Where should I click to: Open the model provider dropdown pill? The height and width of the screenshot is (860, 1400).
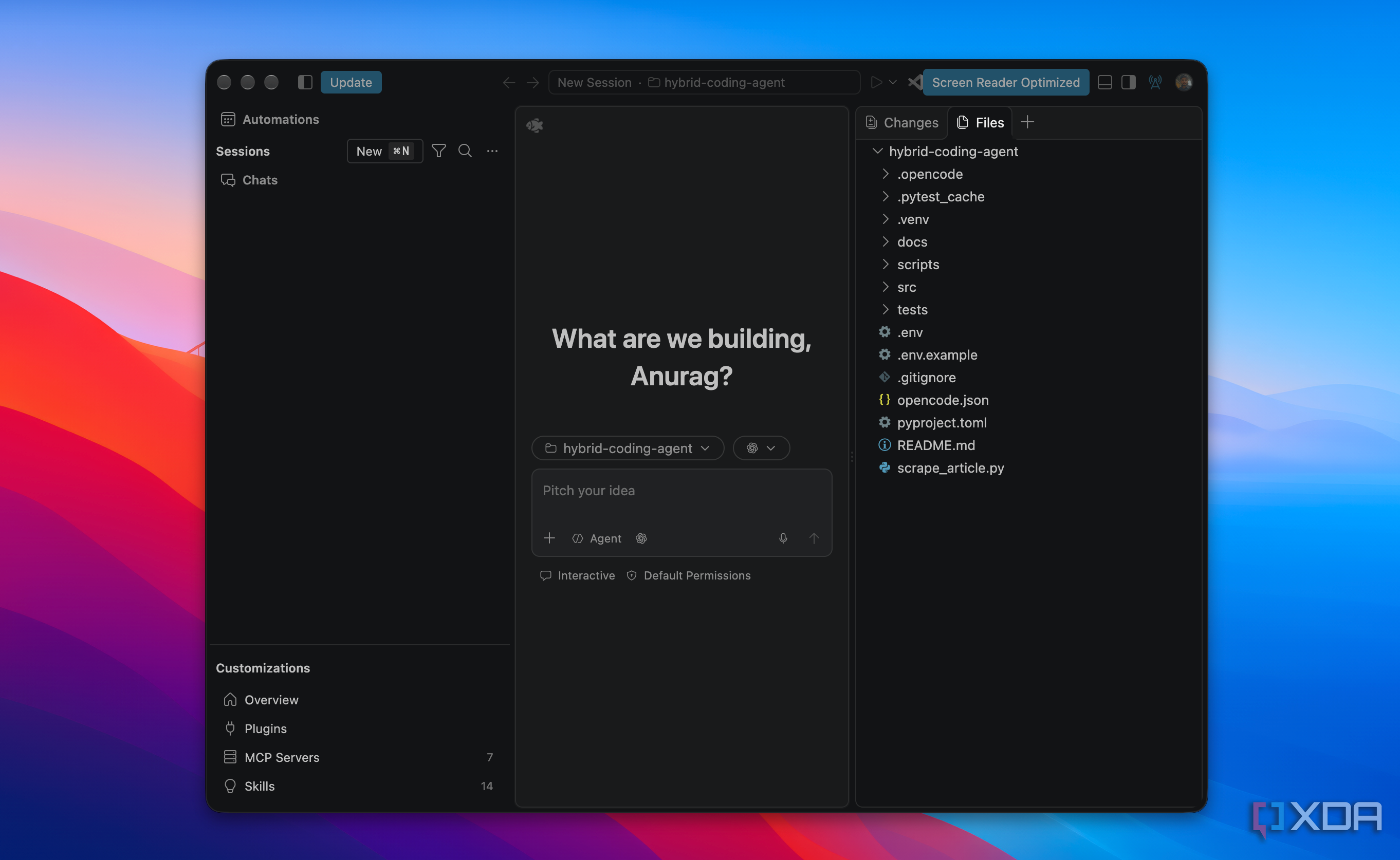pos(761,448)
